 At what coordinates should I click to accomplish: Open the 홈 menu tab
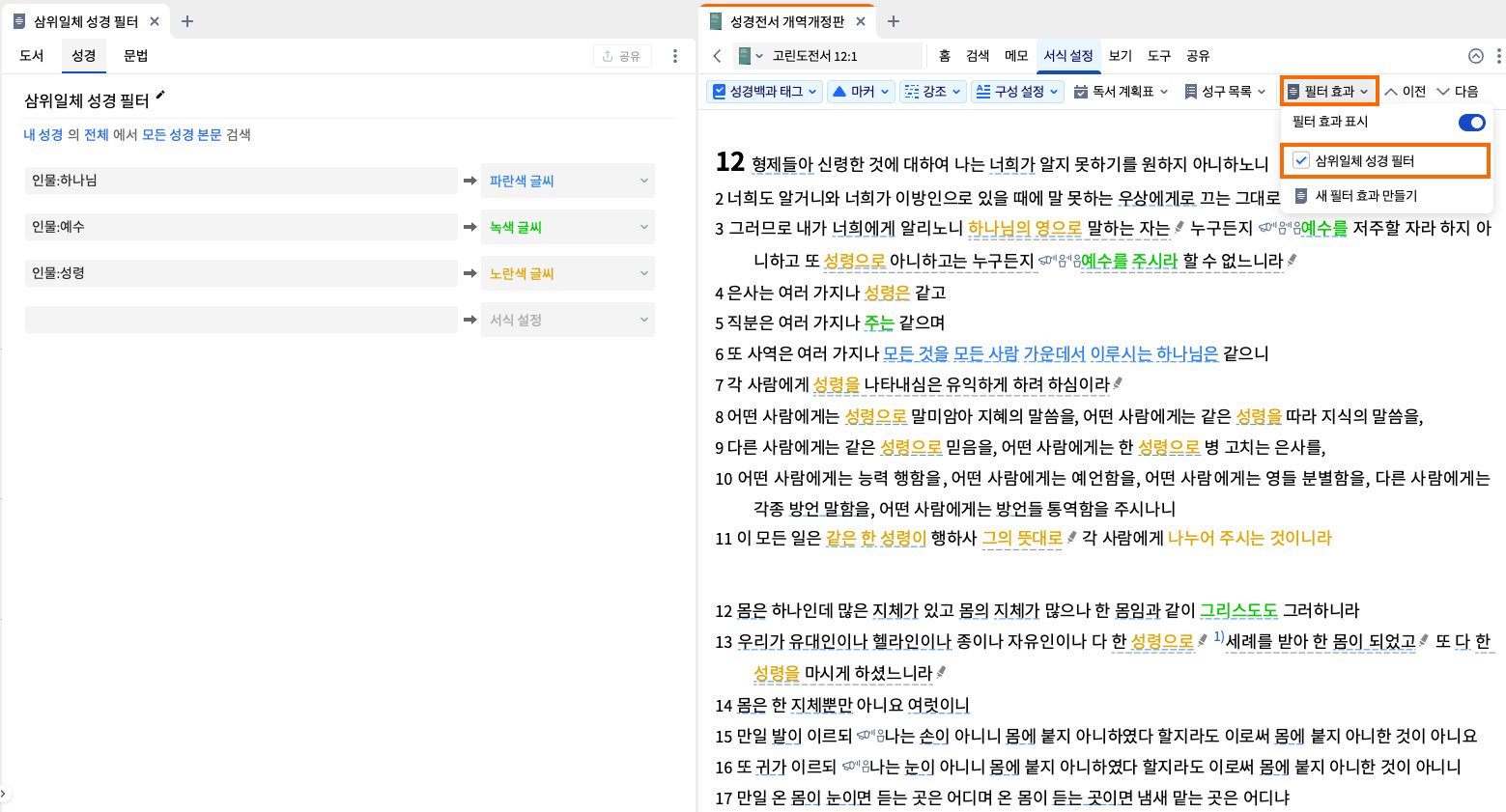pos(945,56)
